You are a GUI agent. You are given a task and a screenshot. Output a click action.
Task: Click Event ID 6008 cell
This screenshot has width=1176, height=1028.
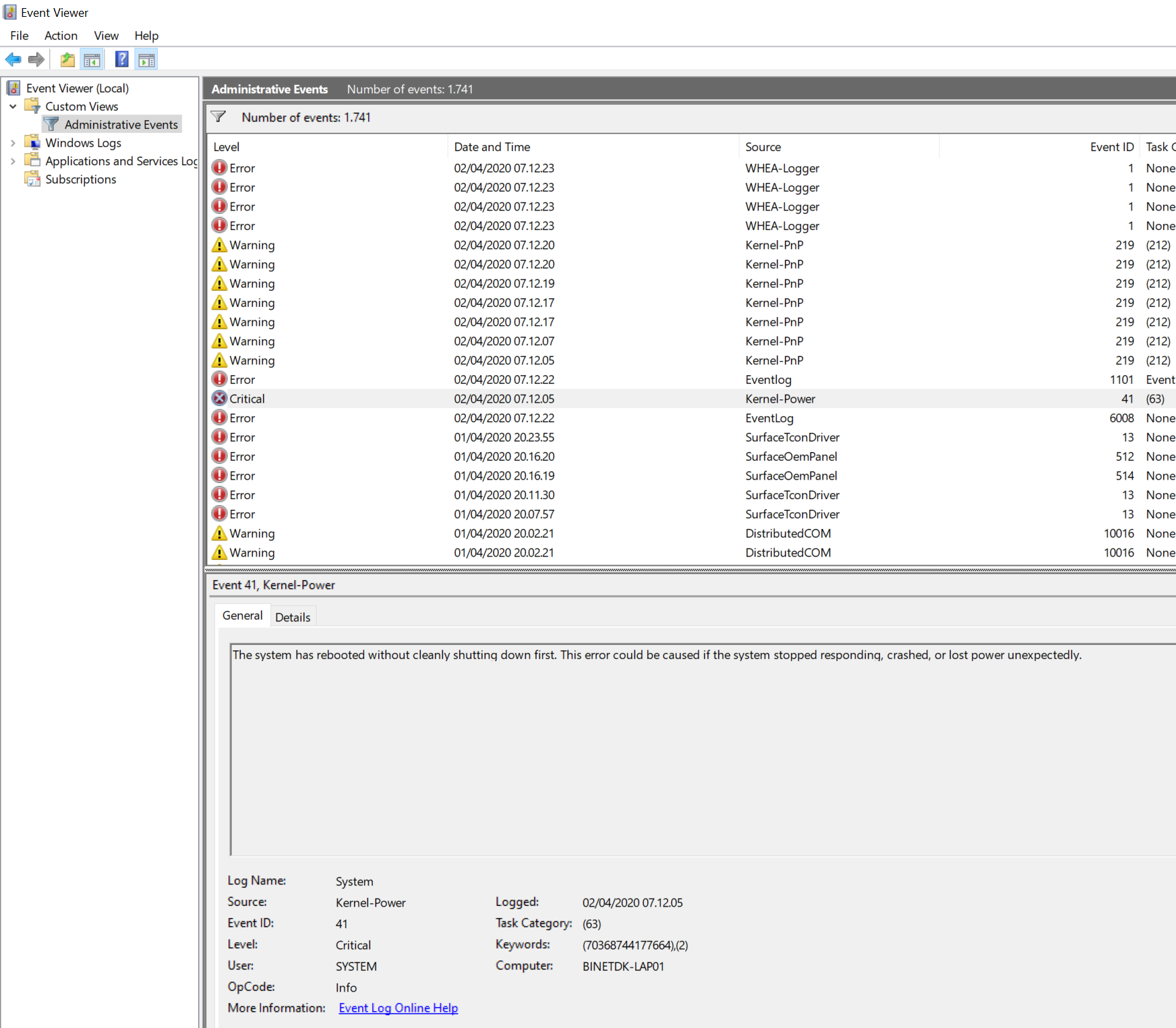coord(1121,418)
